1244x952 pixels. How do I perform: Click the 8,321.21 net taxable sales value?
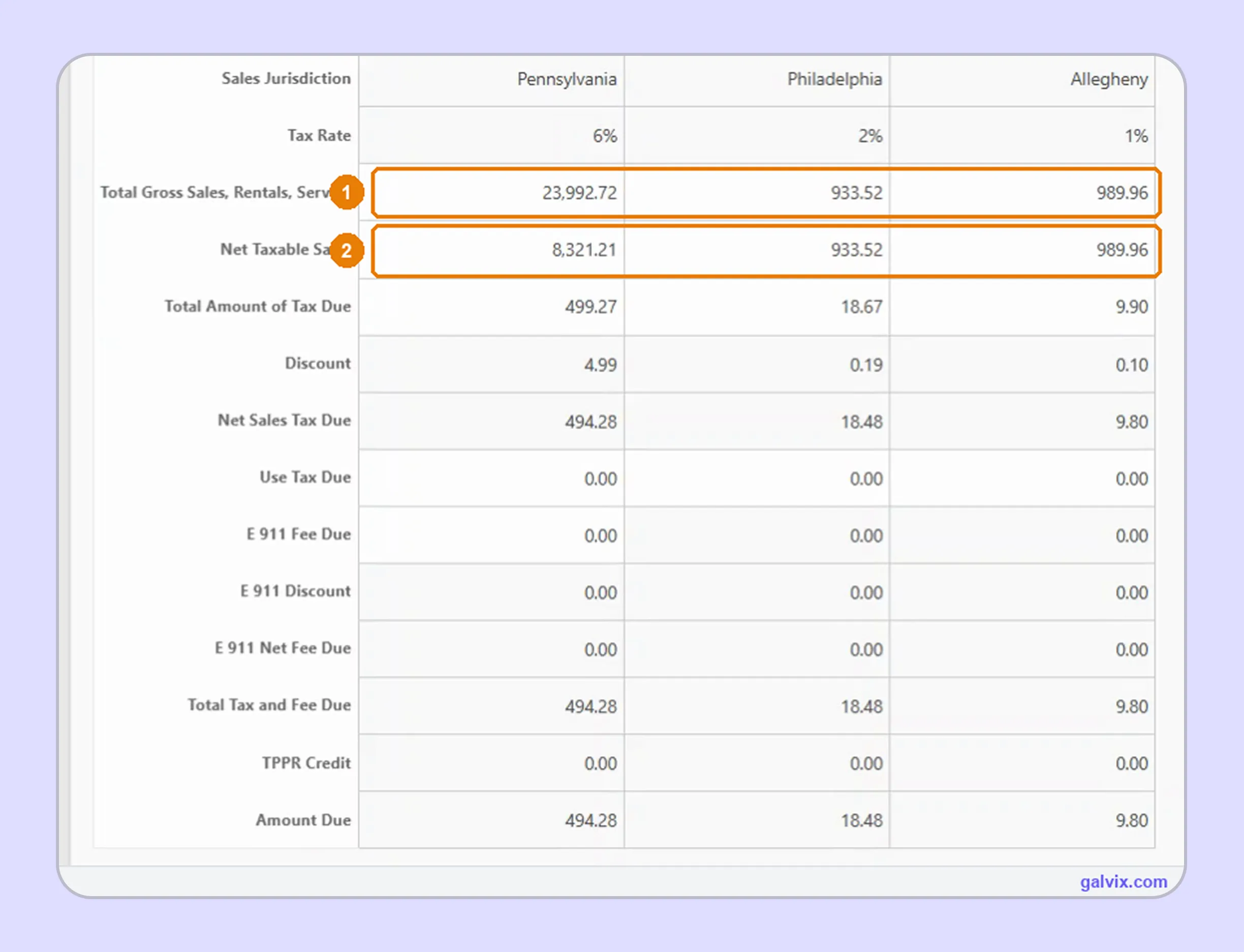click(x=584, y=250)
